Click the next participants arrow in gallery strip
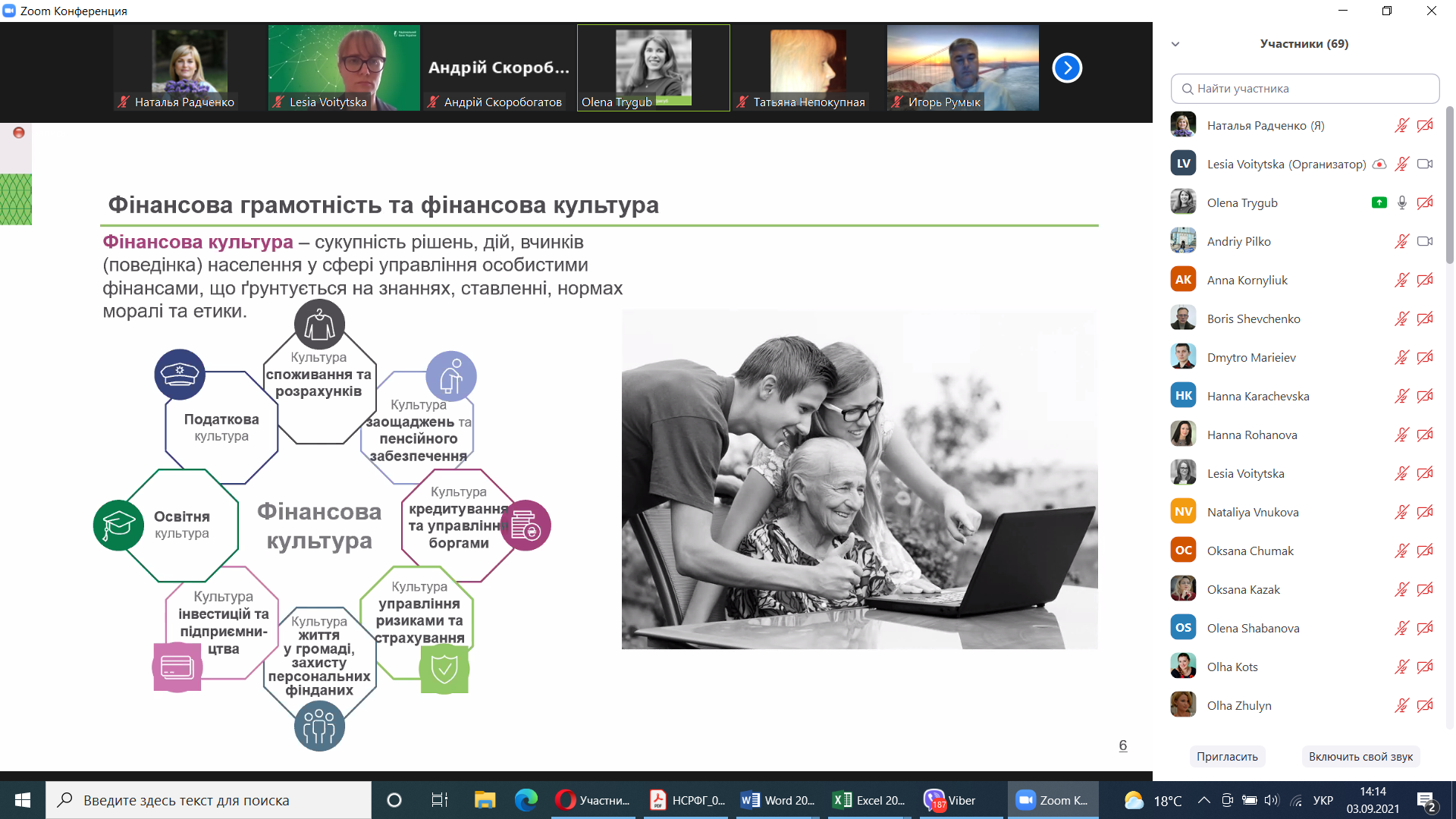1456x819 pixels. [x=1067, y=68]
